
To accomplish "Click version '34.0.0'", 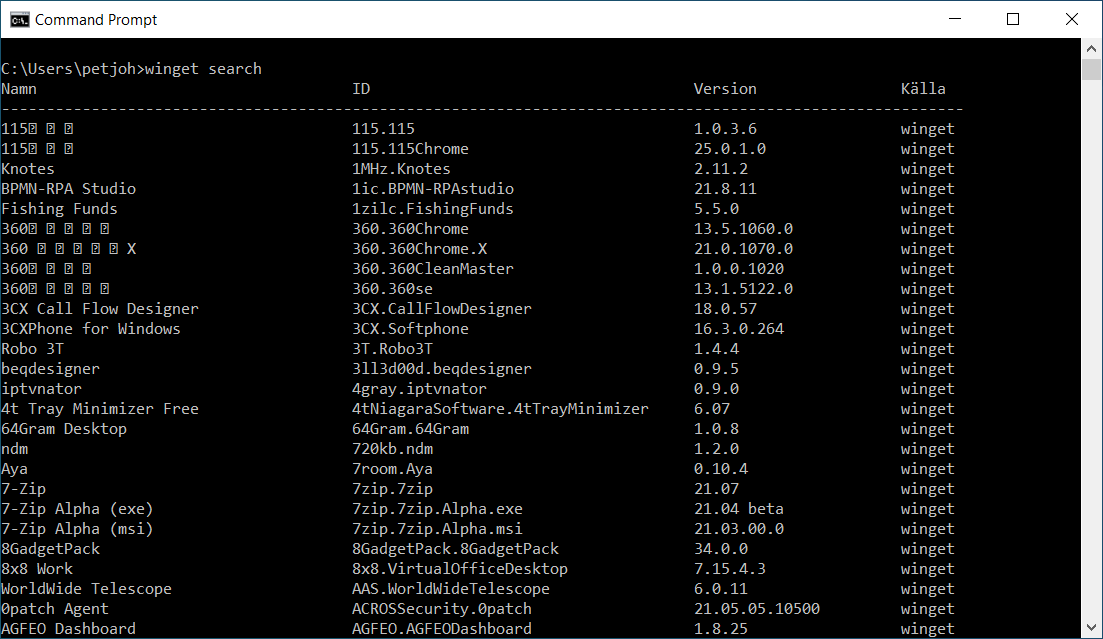I will [x=721, y=549].
